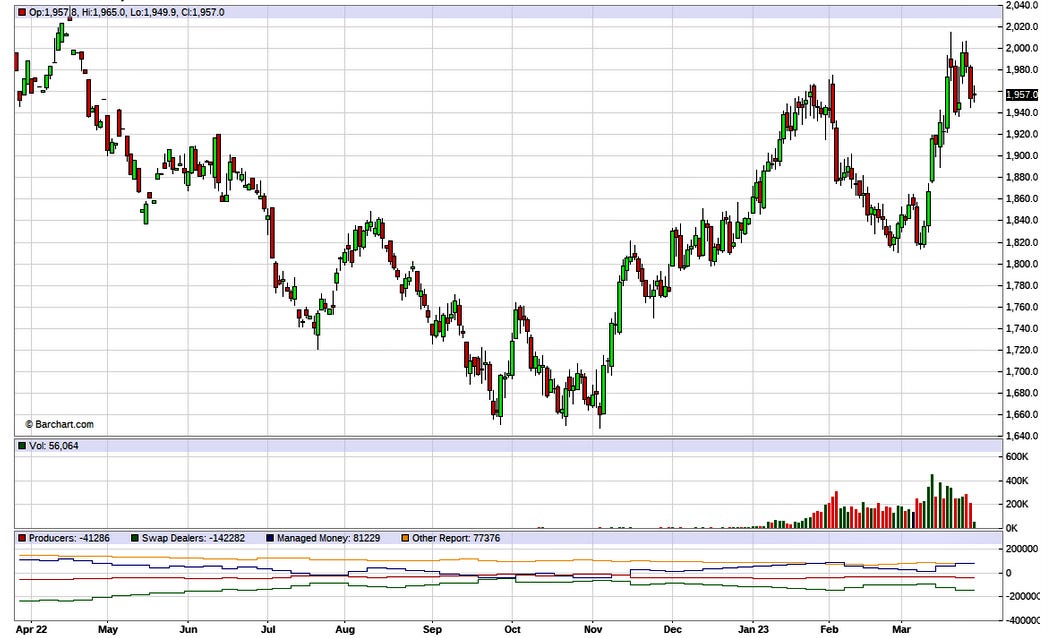Click the 200K volume axis label
The height and width of the screenshot is (638, 1047).
coord(1017,504)
